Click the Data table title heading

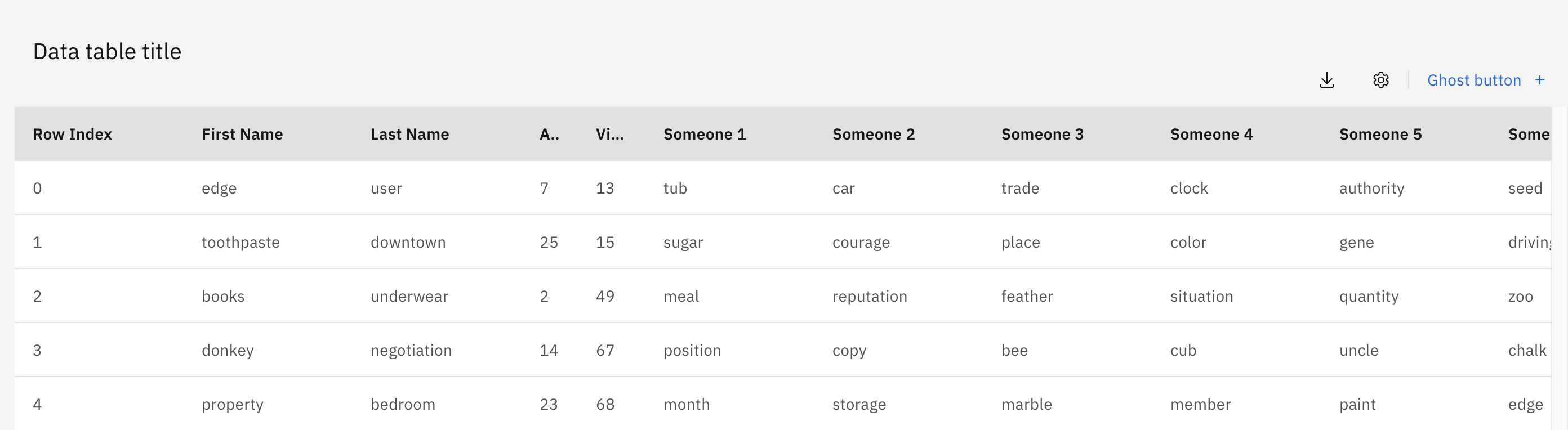click(107, 51)
